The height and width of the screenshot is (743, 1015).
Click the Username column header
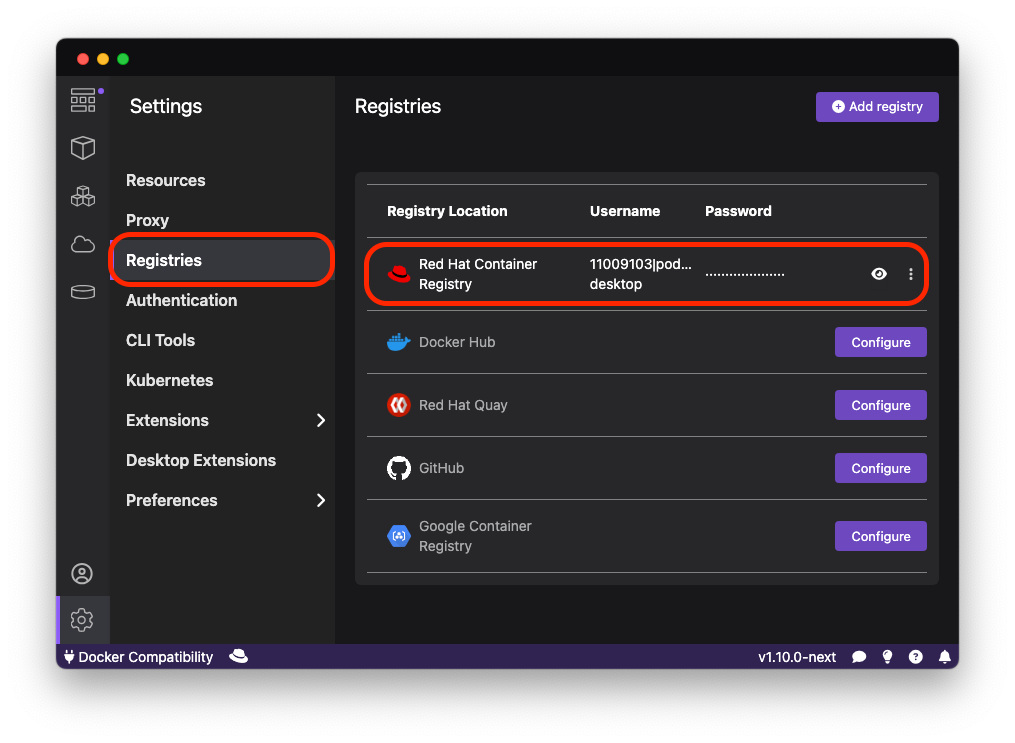point(625,211)
